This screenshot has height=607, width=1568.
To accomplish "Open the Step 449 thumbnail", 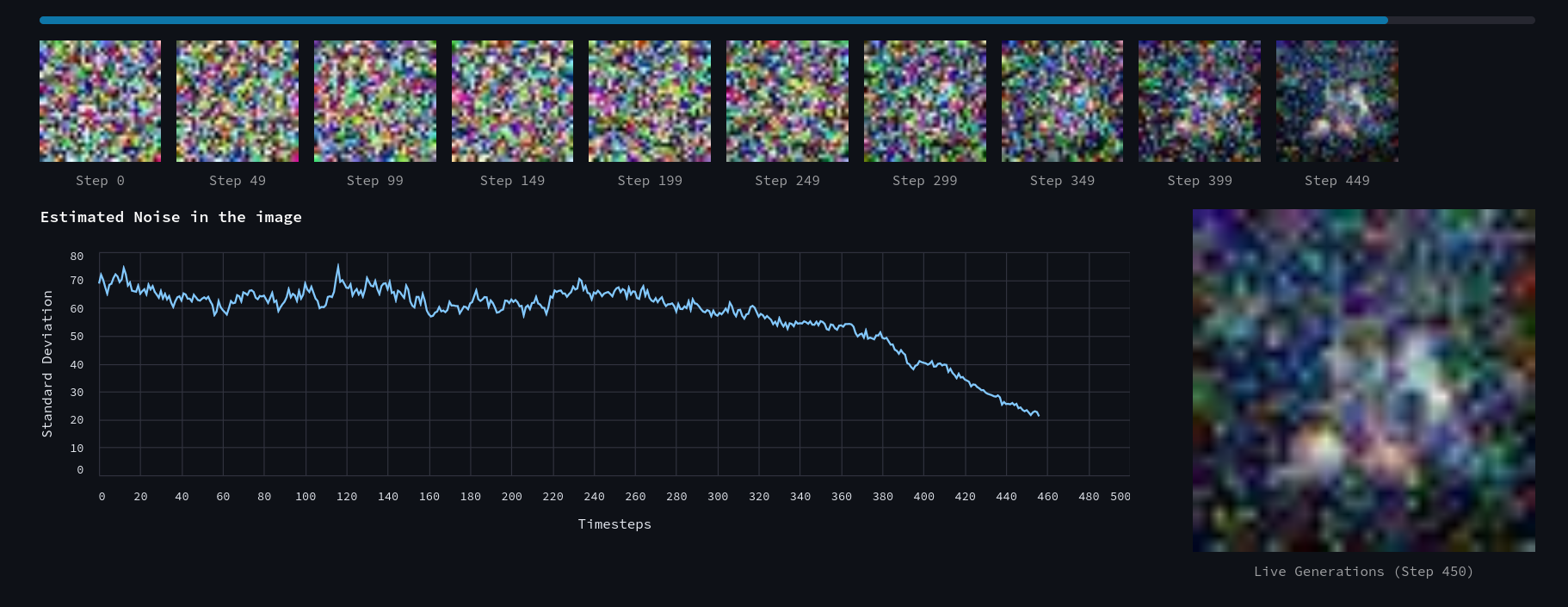I will click(x=1337, y=101).
